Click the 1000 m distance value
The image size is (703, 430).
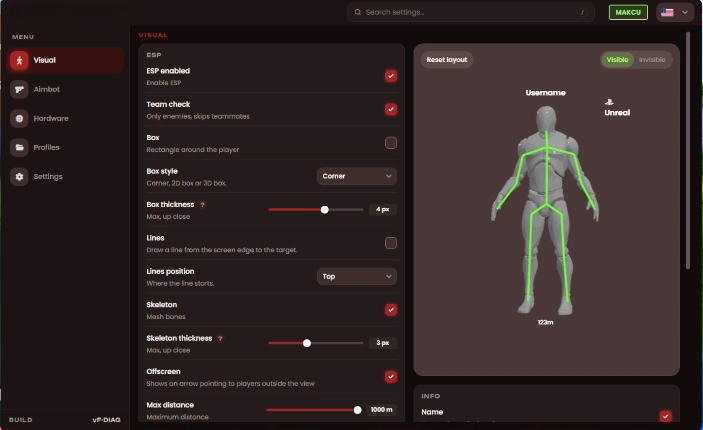(x=382, y=410)
